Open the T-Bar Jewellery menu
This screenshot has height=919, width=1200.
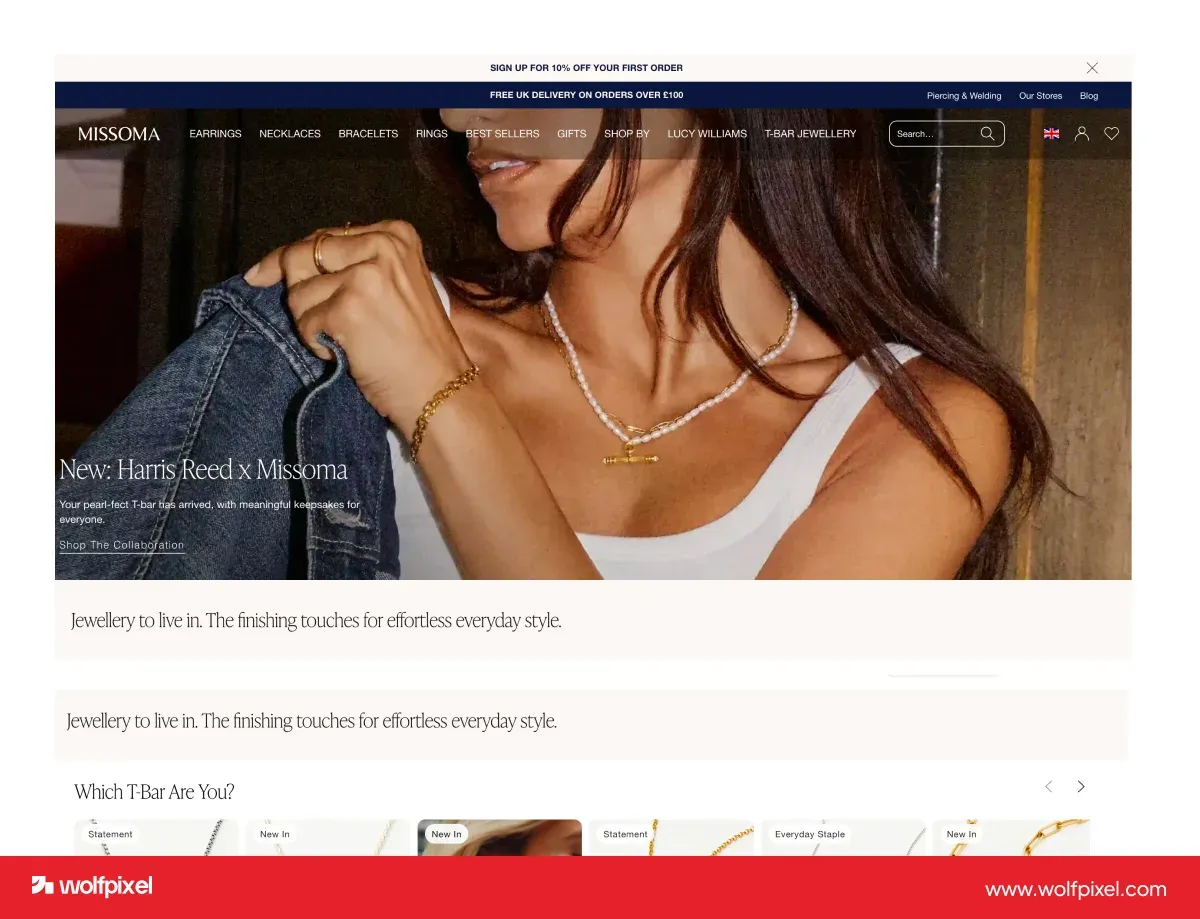pyautogui.click(x=810, y=134)
